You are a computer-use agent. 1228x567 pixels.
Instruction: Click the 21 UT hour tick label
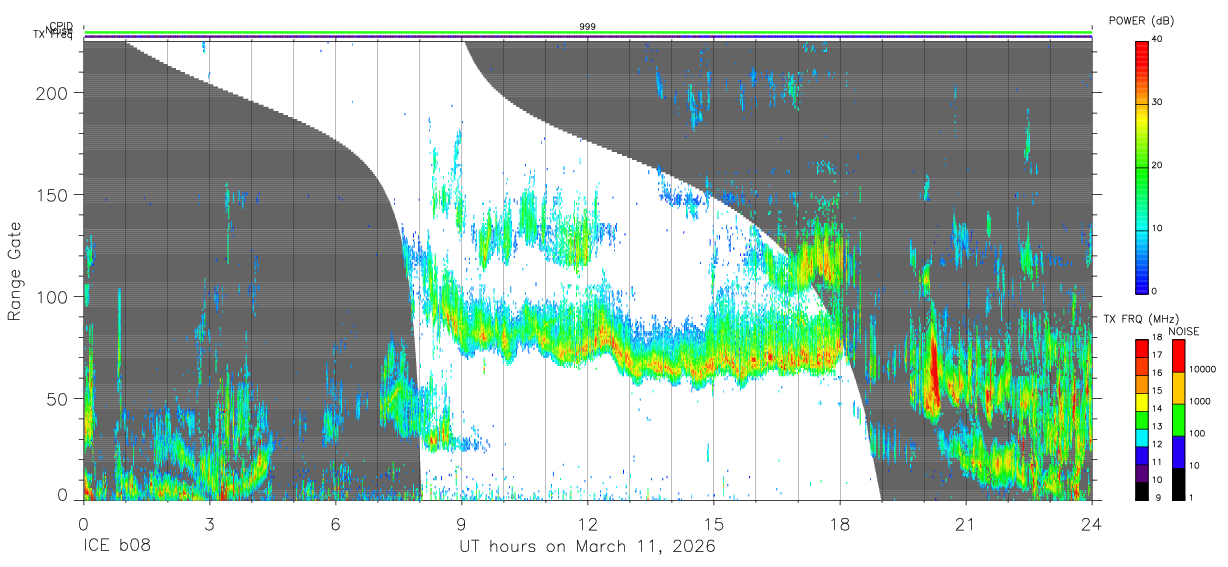coord(966,524)
